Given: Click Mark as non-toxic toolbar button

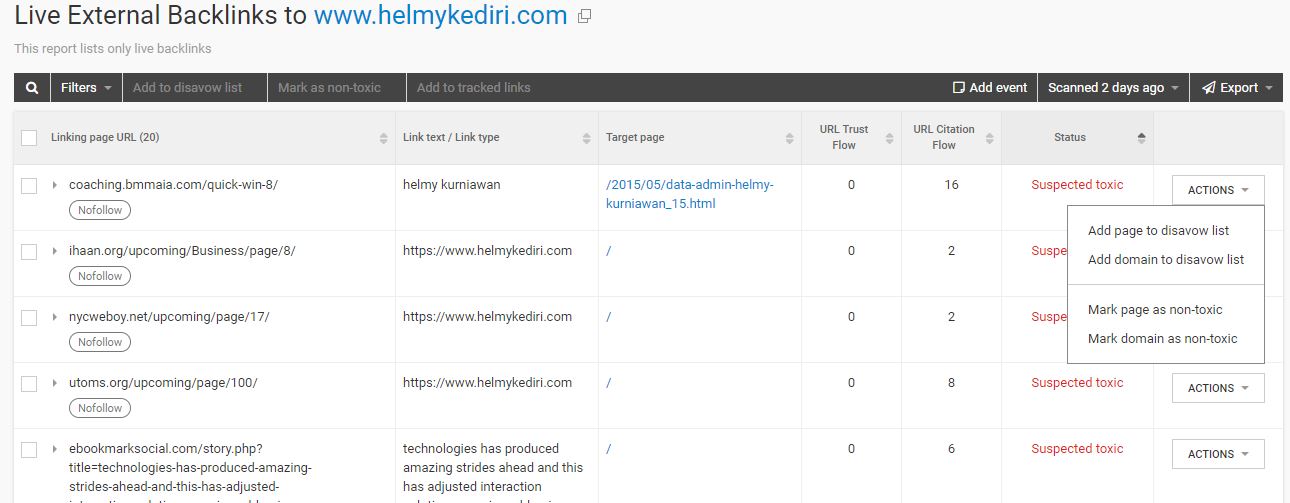Looking at the screenshot, I should click(x=329, y=88).
